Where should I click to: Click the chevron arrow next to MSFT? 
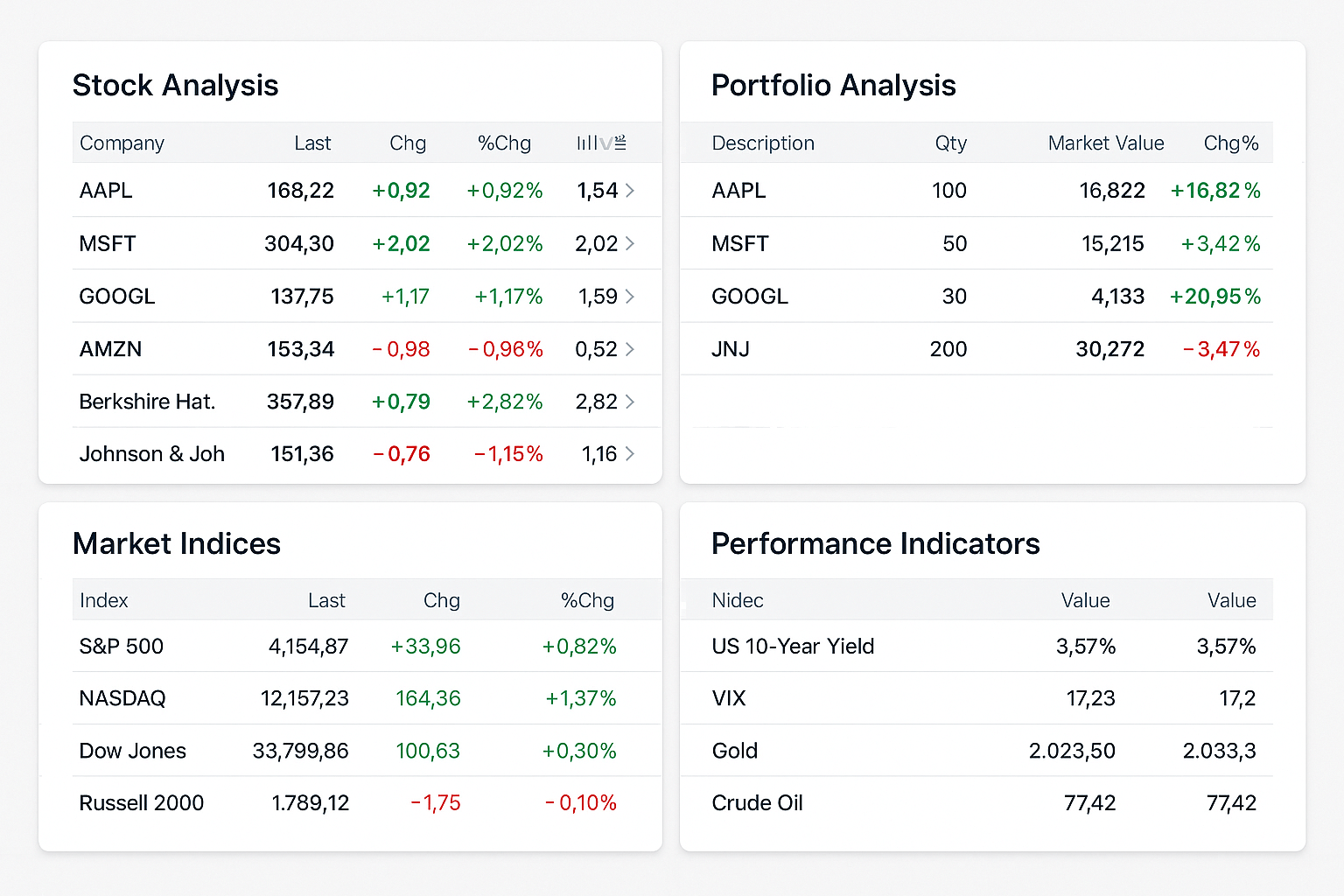tap(632, 243)
